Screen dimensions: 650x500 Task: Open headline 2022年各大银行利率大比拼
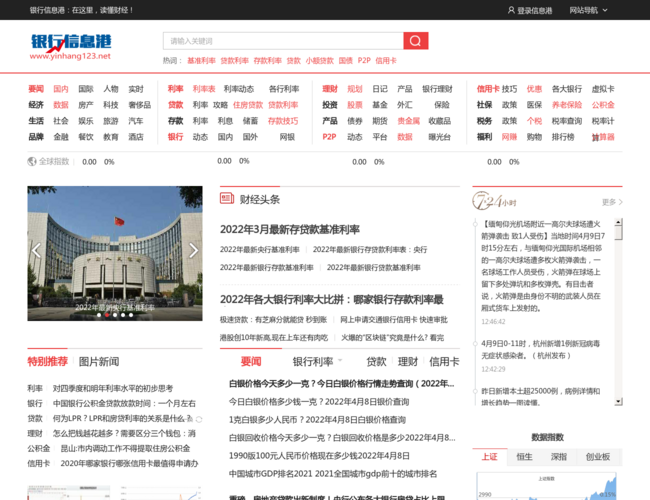click(x=332, y=299)
